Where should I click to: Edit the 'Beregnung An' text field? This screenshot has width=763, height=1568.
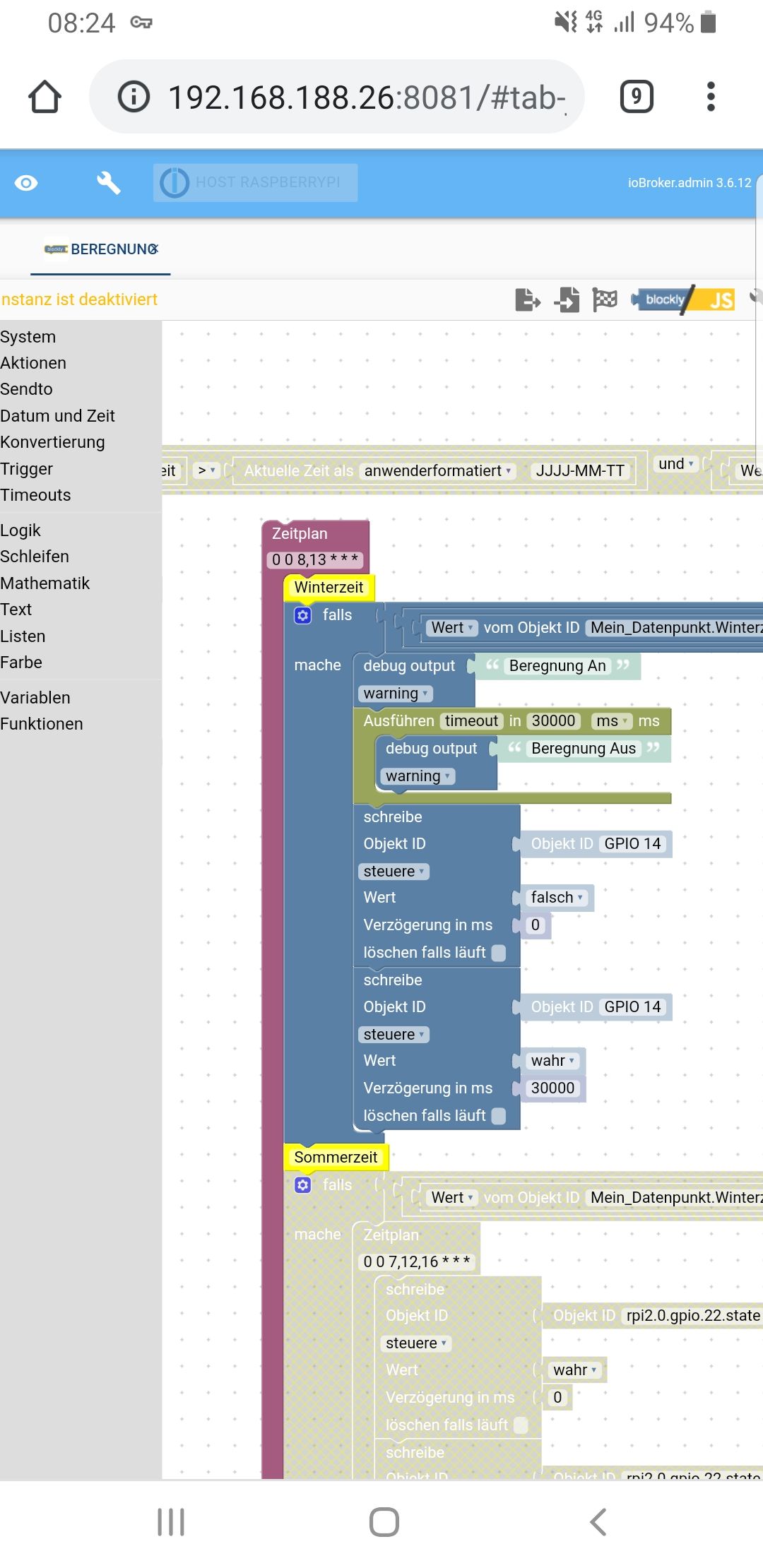tap(557, 666)
